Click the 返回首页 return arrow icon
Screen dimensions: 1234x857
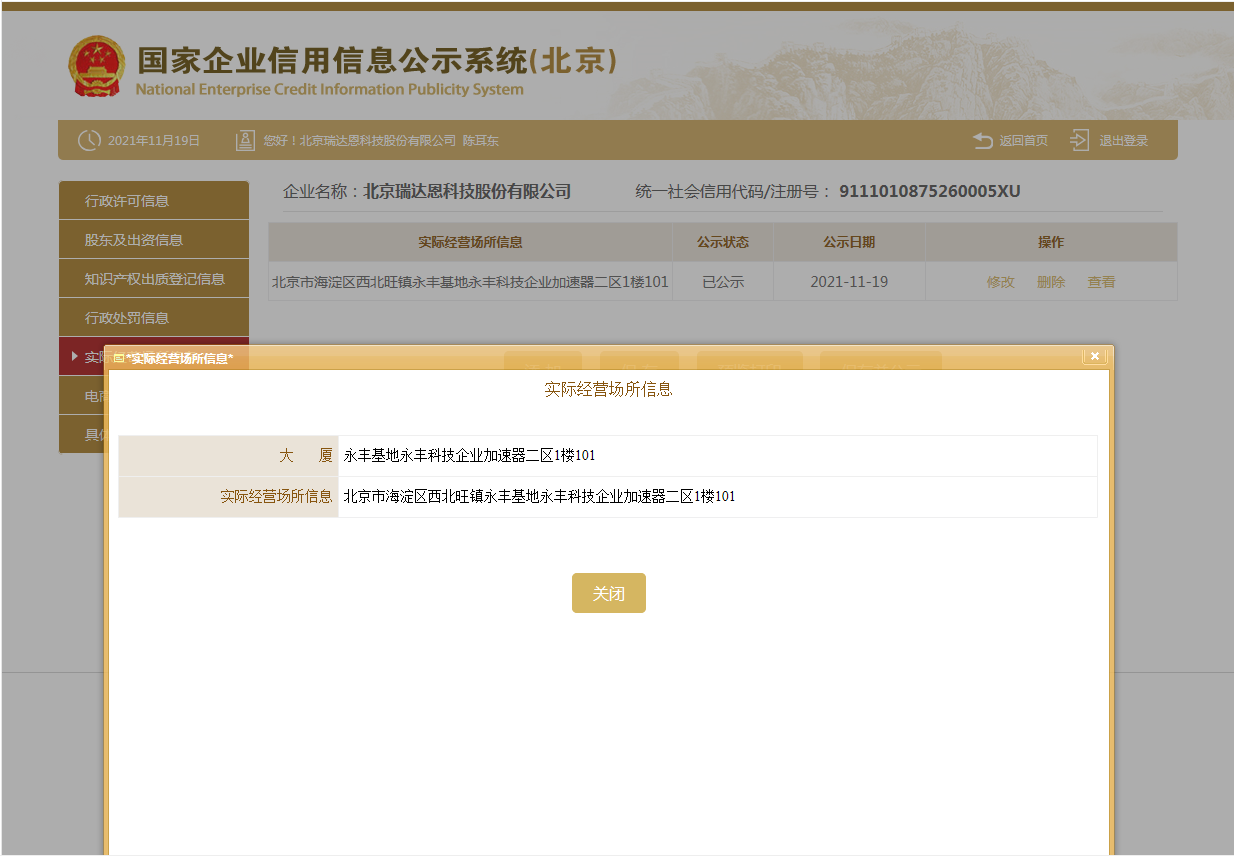983,141
